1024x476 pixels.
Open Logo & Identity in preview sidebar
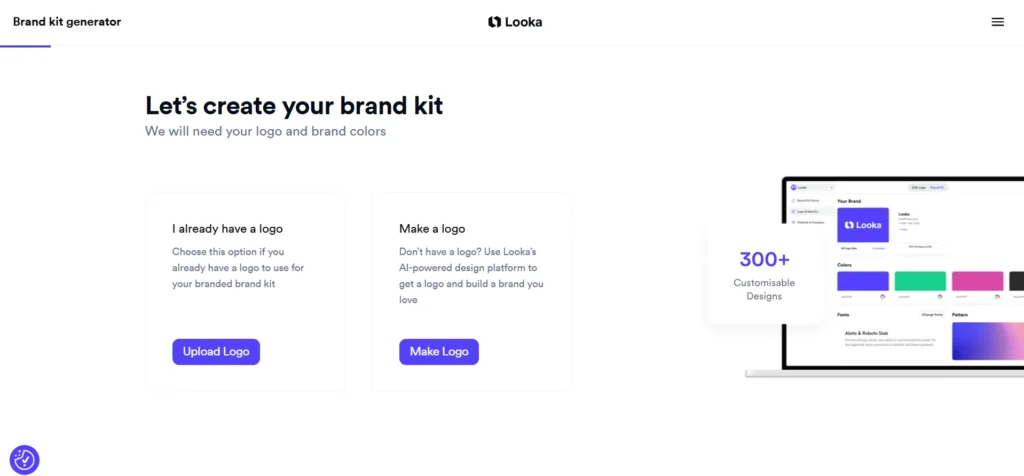coord(808,212)
